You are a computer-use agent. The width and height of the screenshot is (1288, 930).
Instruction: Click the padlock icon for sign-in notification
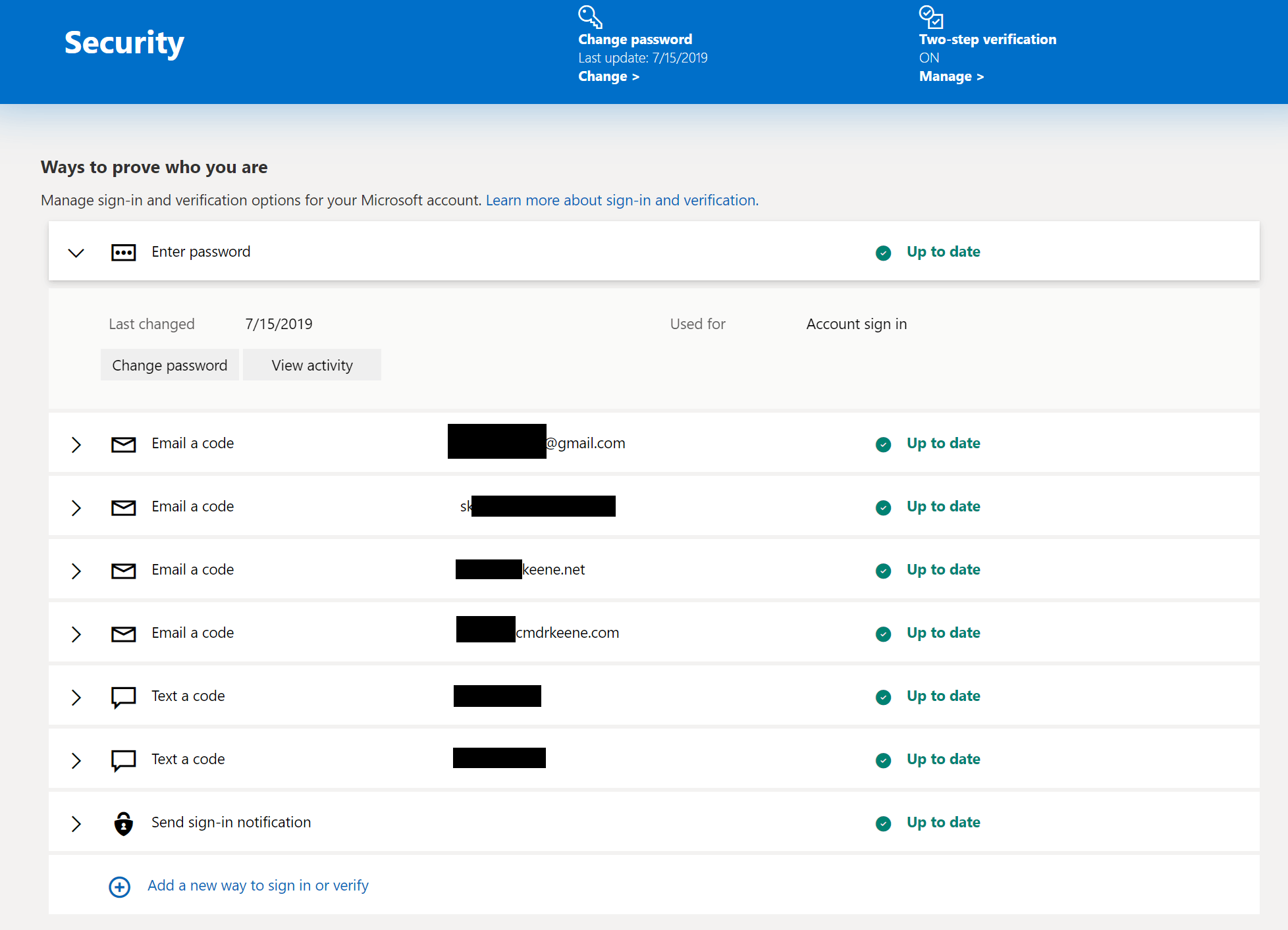[123, 823]
